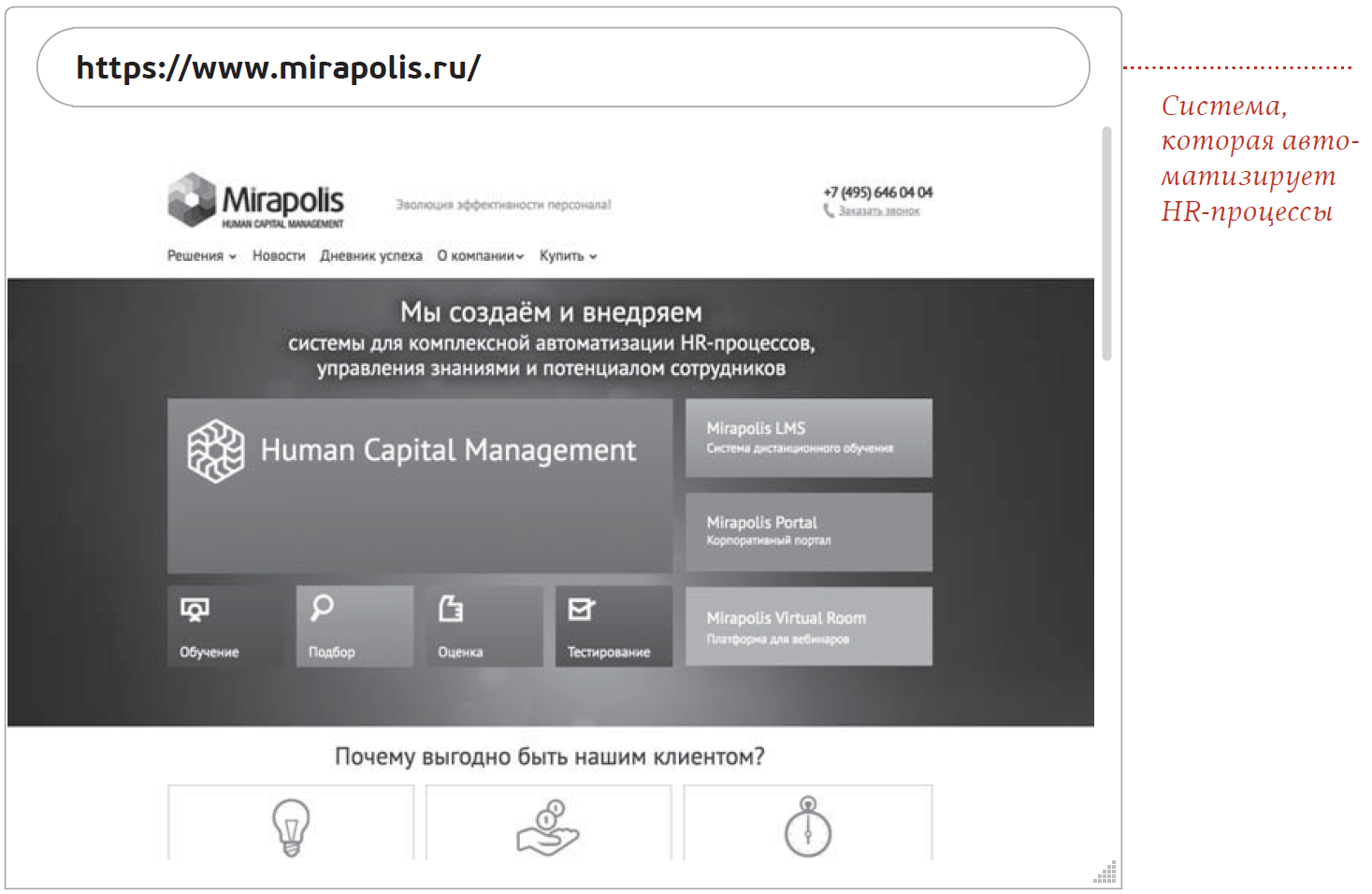Open the Оценка document icon tile
The width and height of the screenshot is (1372, 894).
click(484, 626)
